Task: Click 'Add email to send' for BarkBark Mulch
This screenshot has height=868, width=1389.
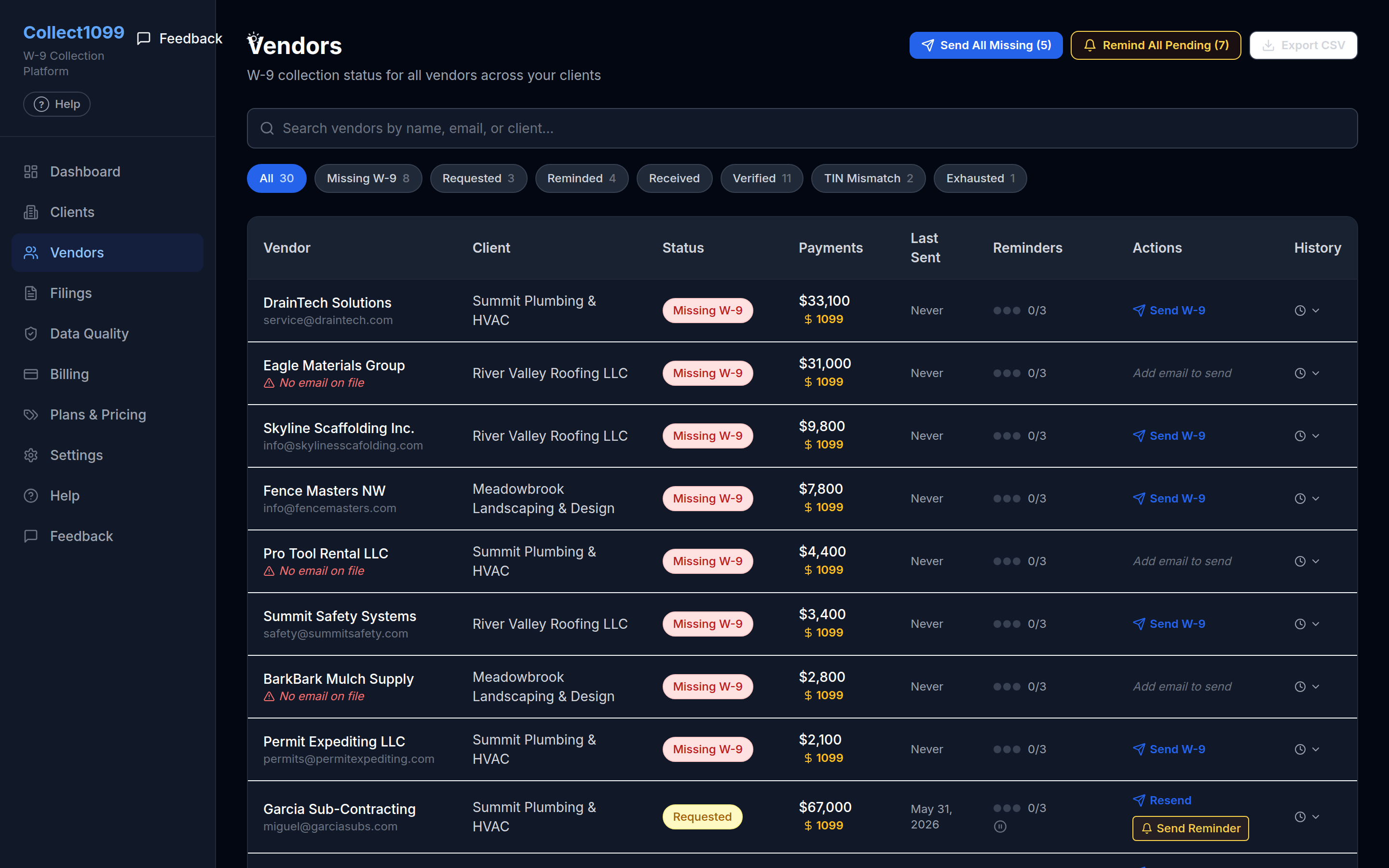Action: [x=1182, y=687]
